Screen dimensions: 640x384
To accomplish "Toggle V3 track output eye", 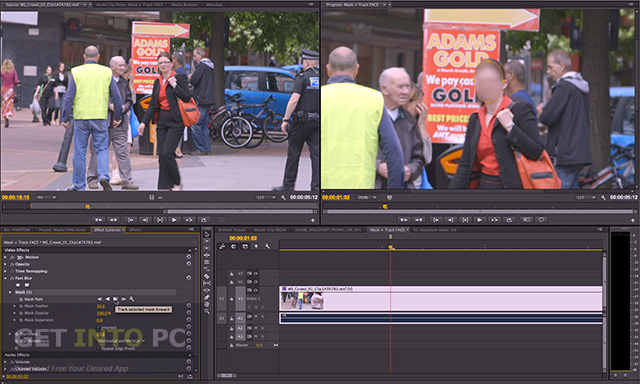I will tap(256, 274).
